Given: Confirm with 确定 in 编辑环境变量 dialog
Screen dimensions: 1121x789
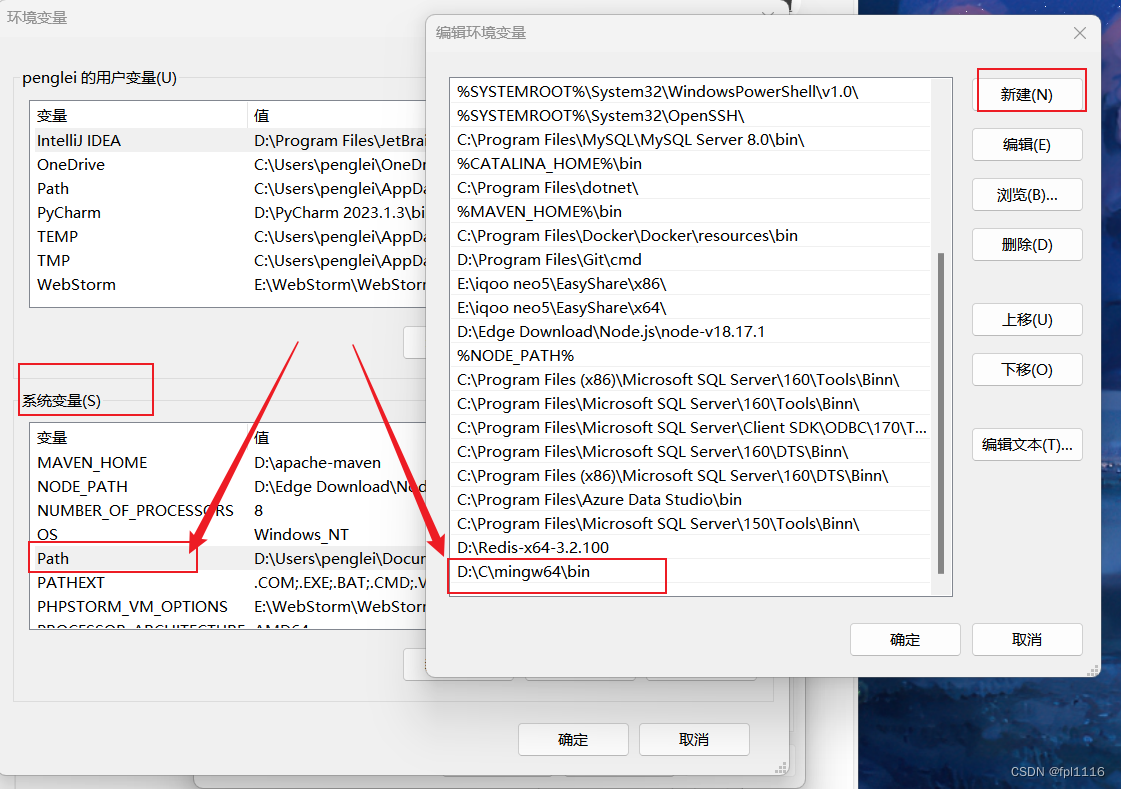Looking at the screenshot, I should click(905, 640).
